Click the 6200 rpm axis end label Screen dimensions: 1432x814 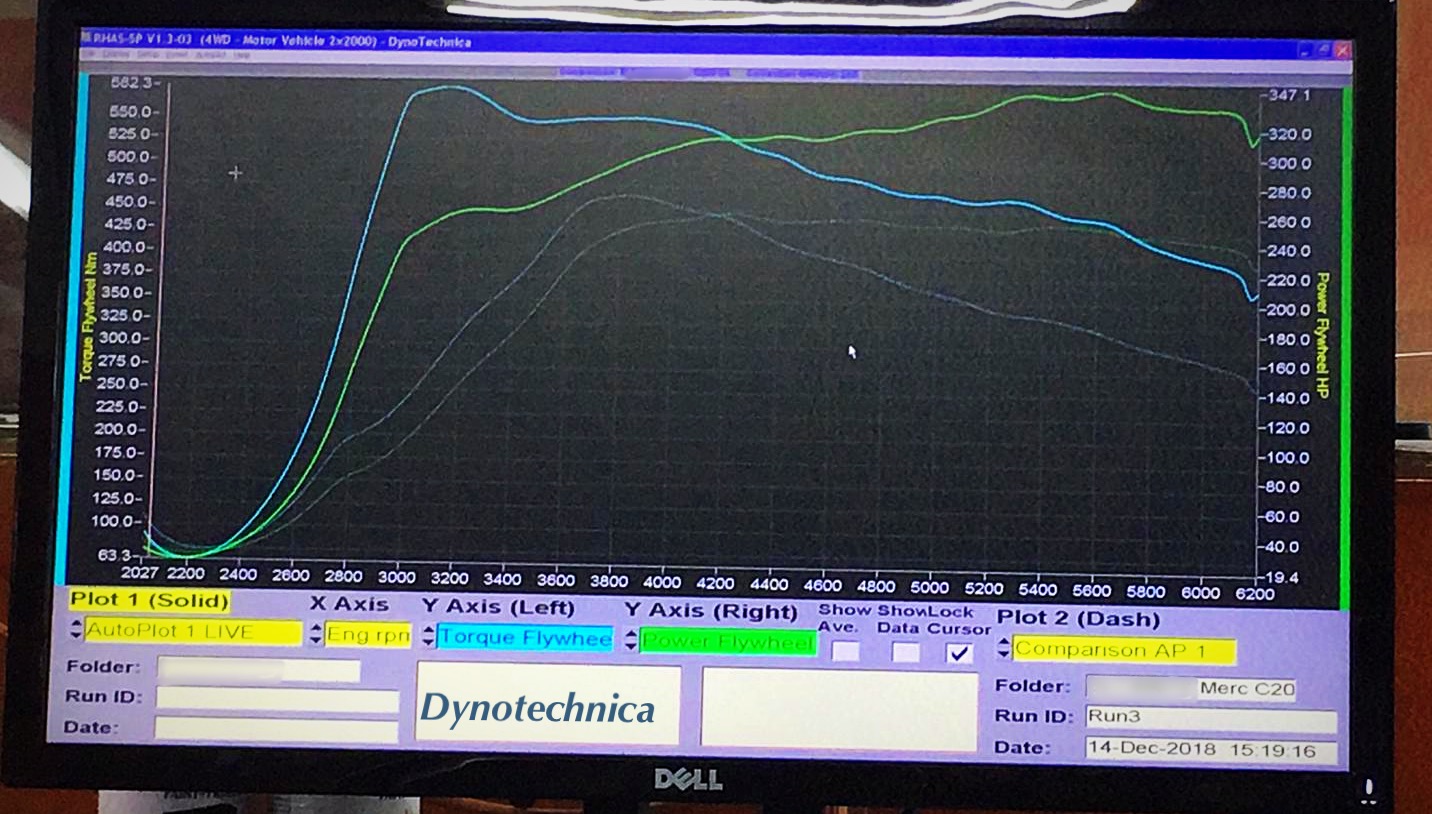[1255, 593]
